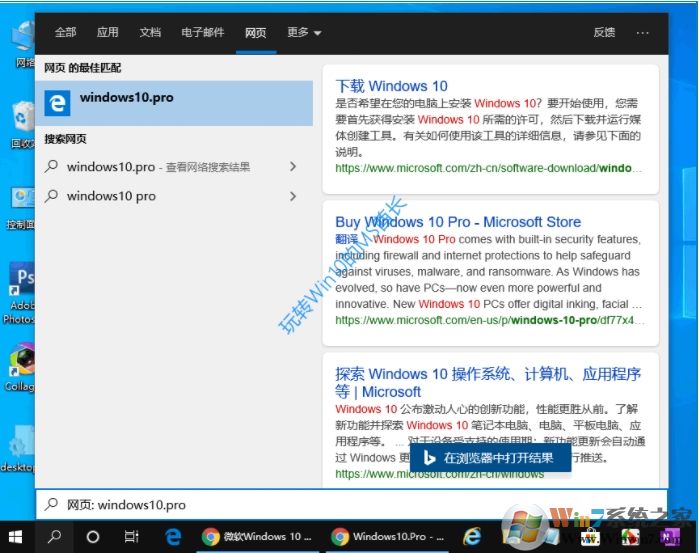Switch to Chrome window Windows10.Pro

click(x=388, y=536)
